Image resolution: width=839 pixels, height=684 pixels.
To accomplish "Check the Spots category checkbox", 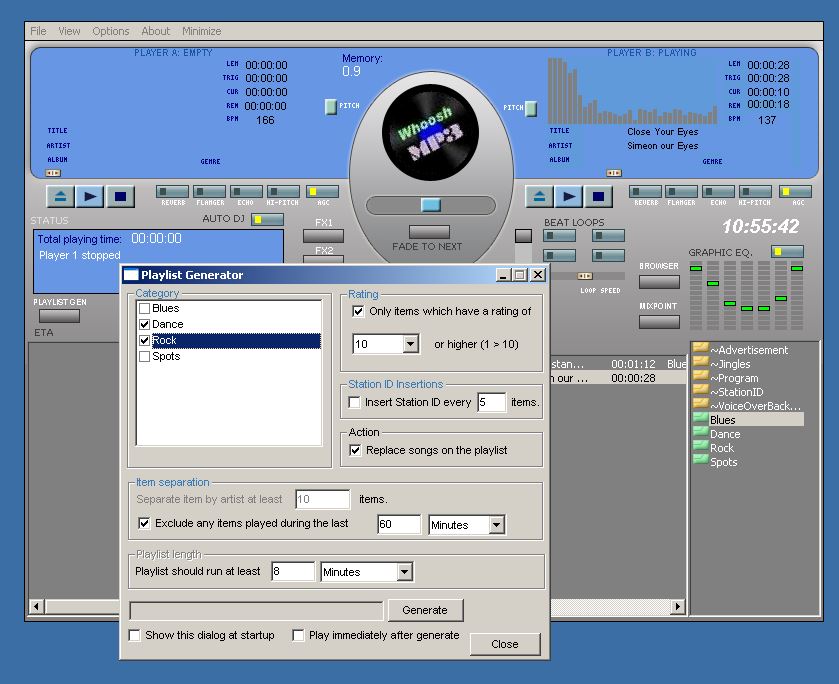I will click(144, 357).
